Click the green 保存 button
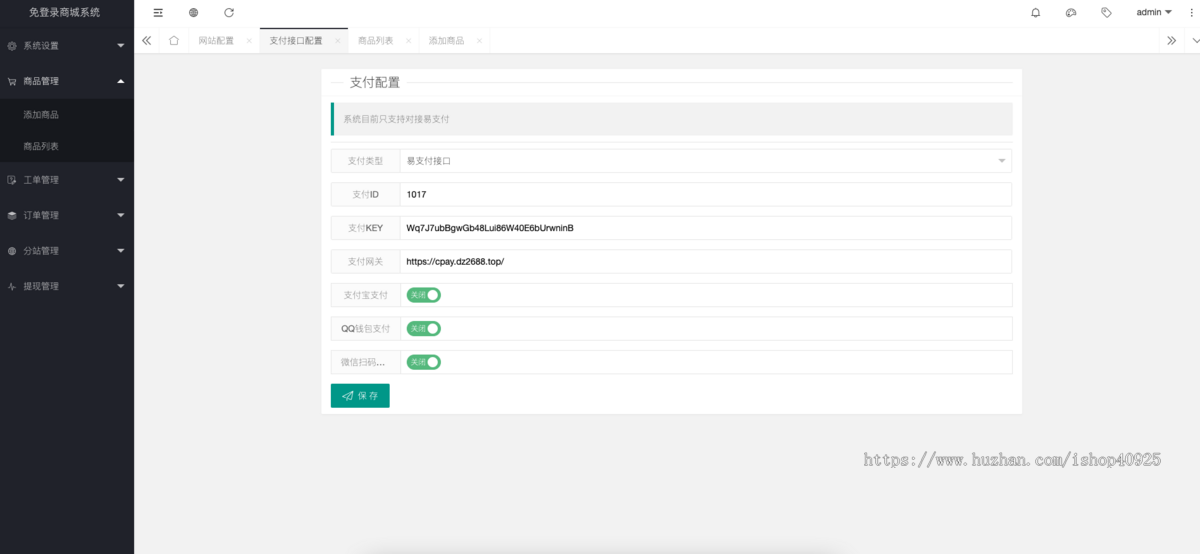Image resolution: width=1200 pixels, height=554 pixels. click(x=360, y=396)
